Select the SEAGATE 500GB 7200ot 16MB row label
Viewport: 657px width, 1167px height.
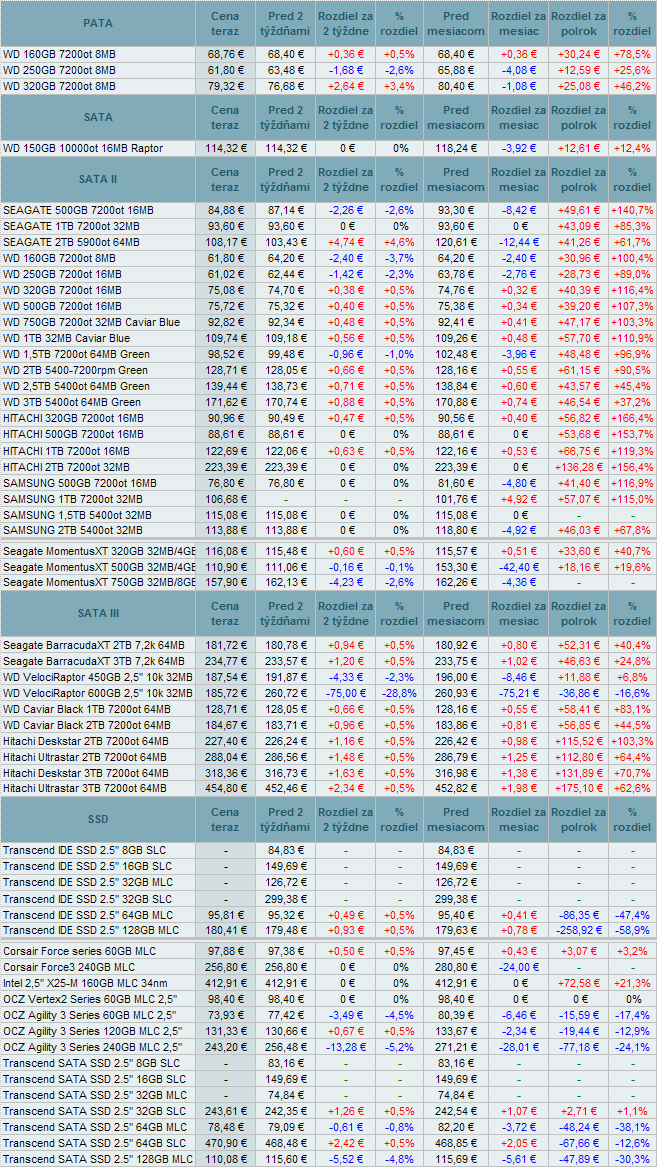tap(79, 210)
